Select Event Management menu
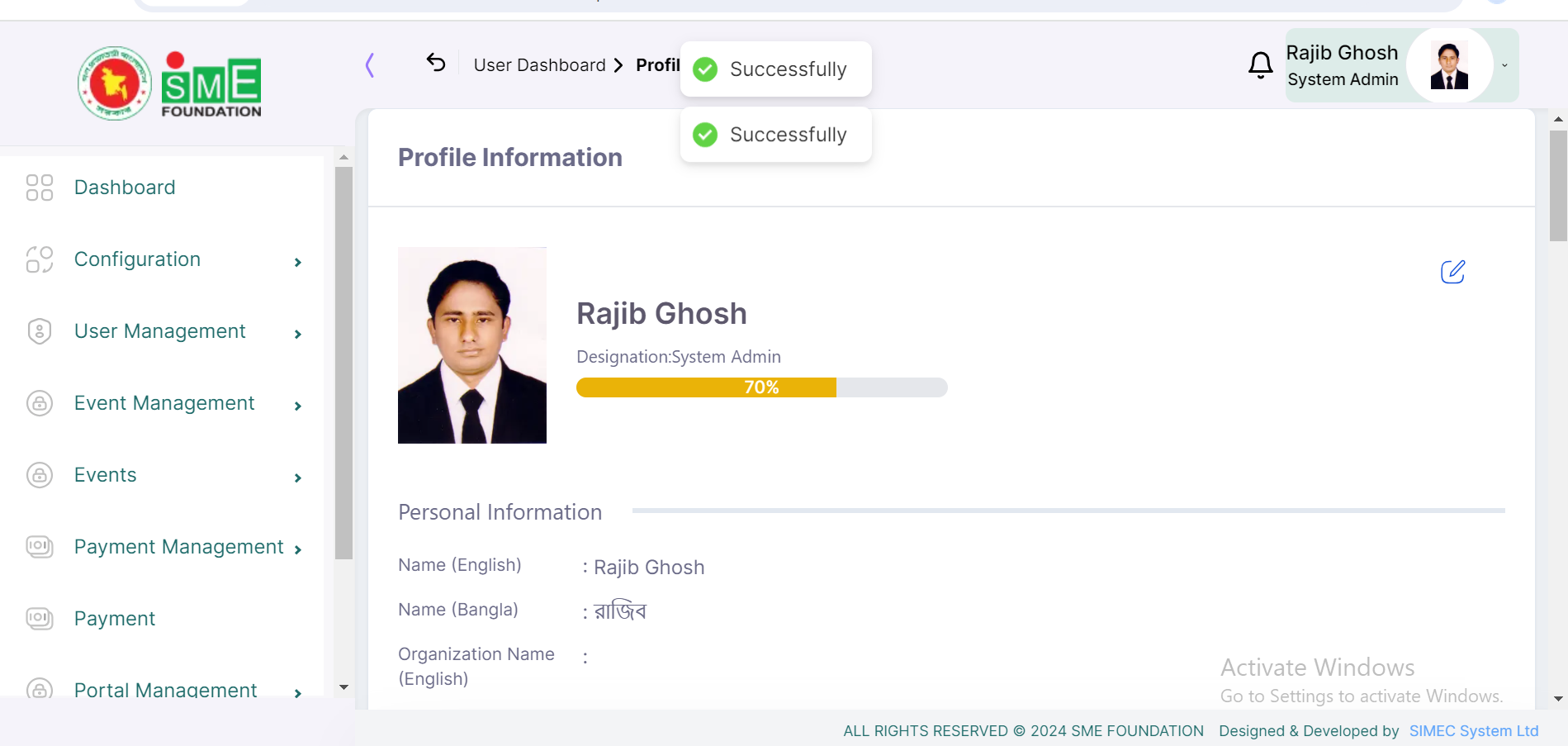This screenshot has width=1568, height=746. [164, 403]
